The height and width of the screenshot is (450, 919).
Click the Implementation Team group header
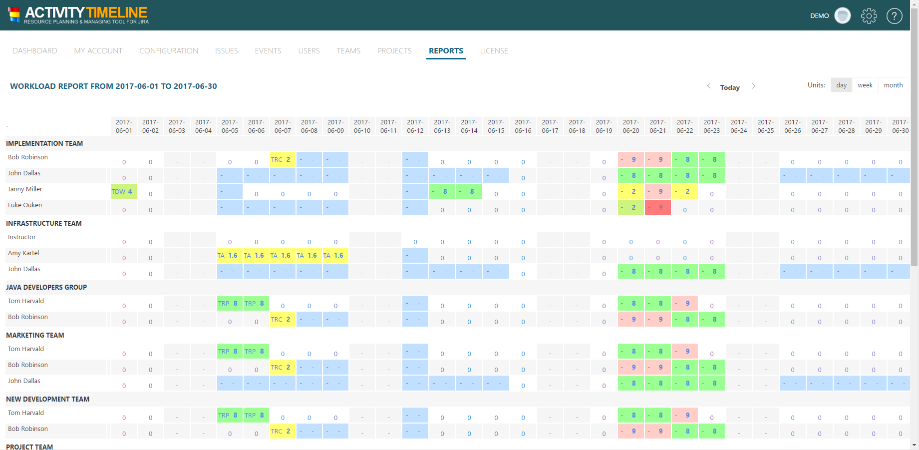point(43,143)
